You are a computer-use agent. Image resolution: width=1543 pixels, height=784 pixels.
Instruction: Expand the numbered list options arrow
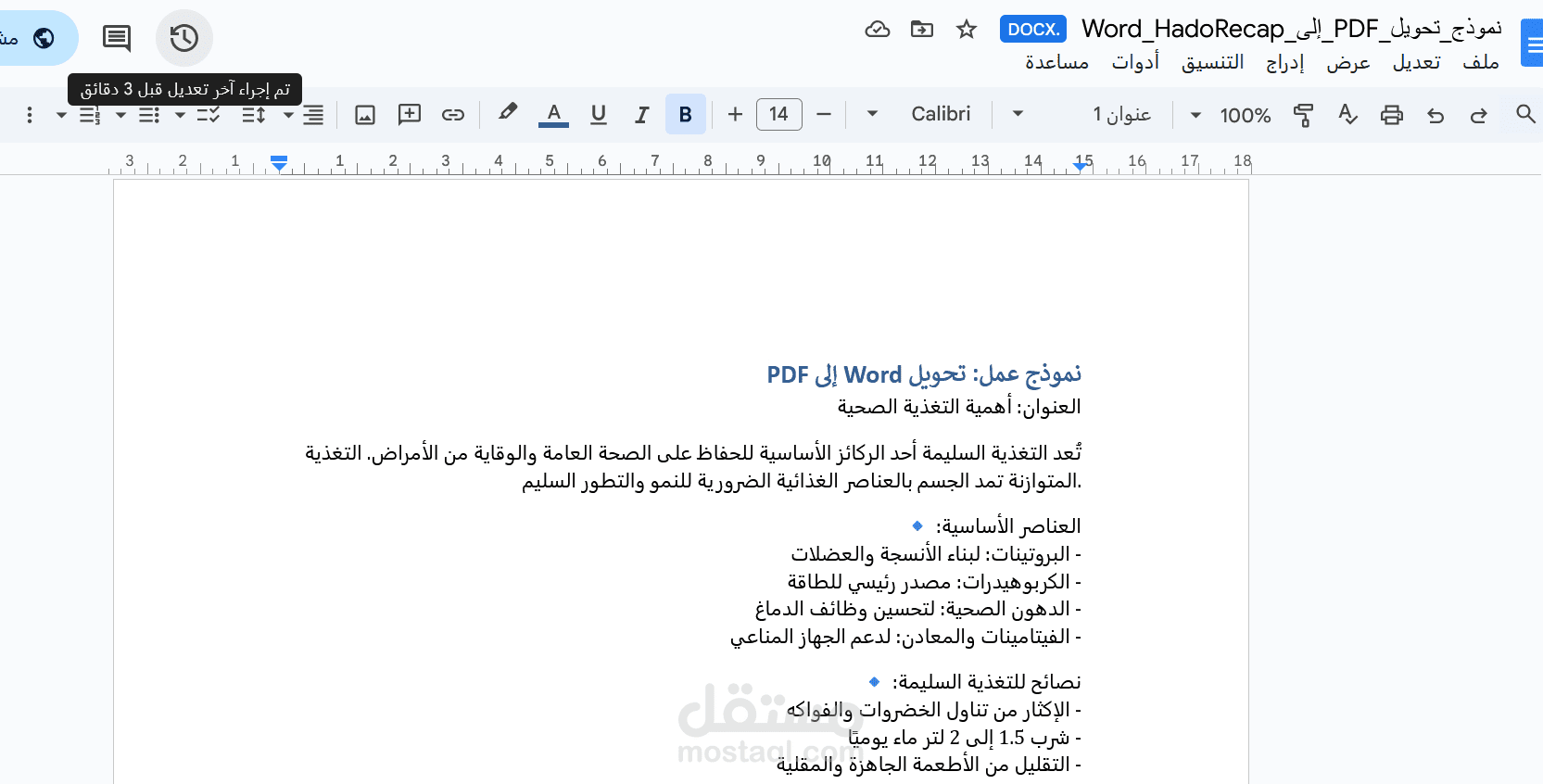(61, 115)
